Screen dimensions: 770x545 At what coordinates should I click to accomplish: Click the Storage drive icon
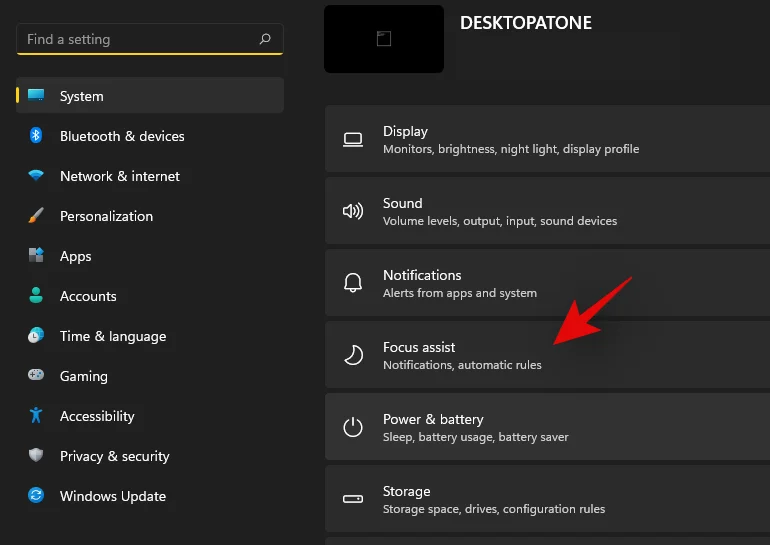(x=353, y=499)
